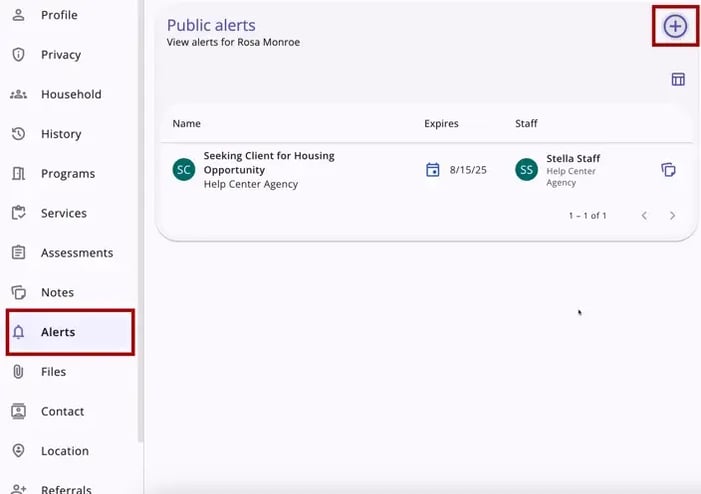Sort by the Expires column header
701x494 pixels.
pyautogui.click(x=441, y=124)
